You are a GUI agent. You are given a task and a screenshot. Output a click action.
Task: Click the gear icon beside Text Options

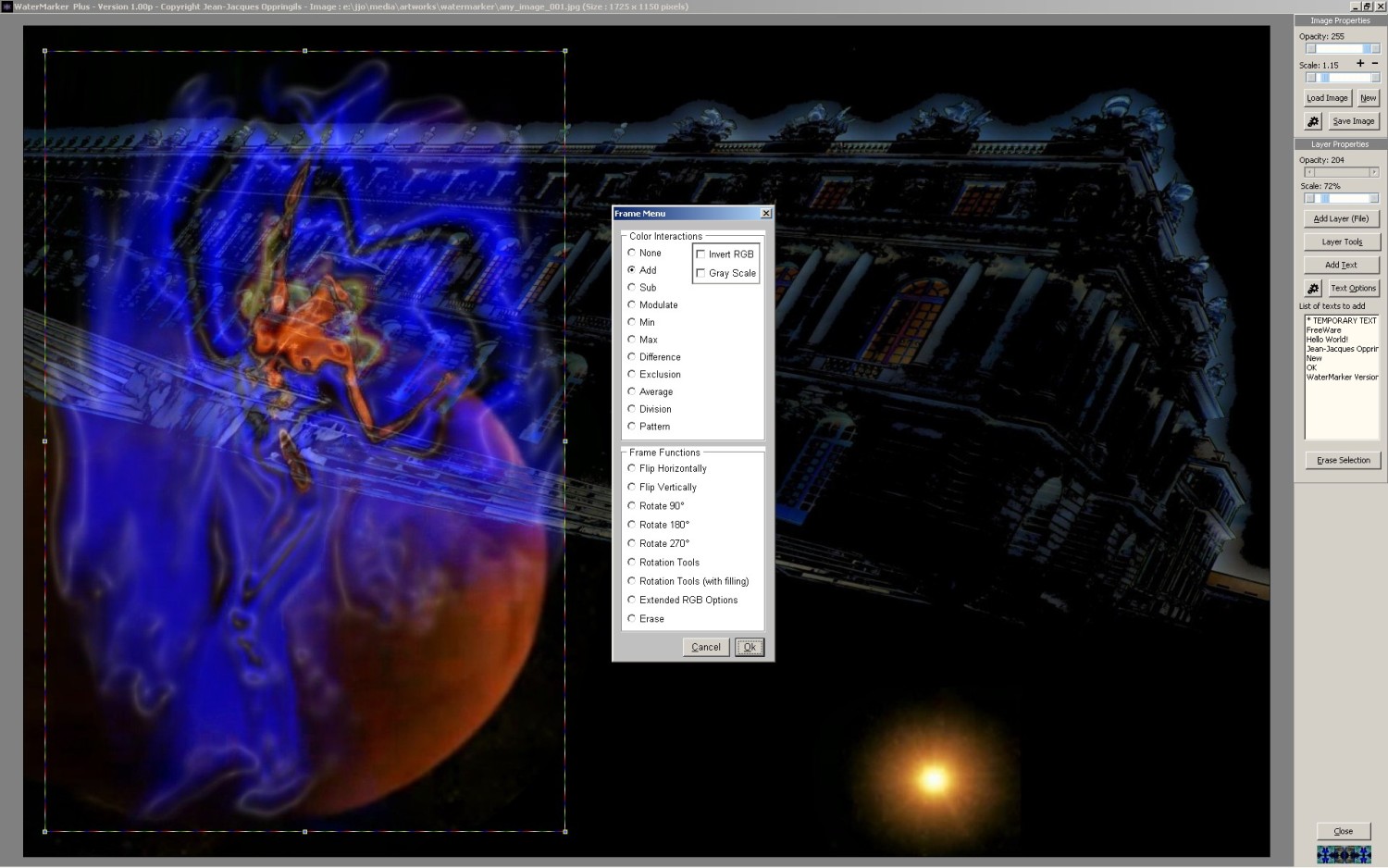point(1313,289)
